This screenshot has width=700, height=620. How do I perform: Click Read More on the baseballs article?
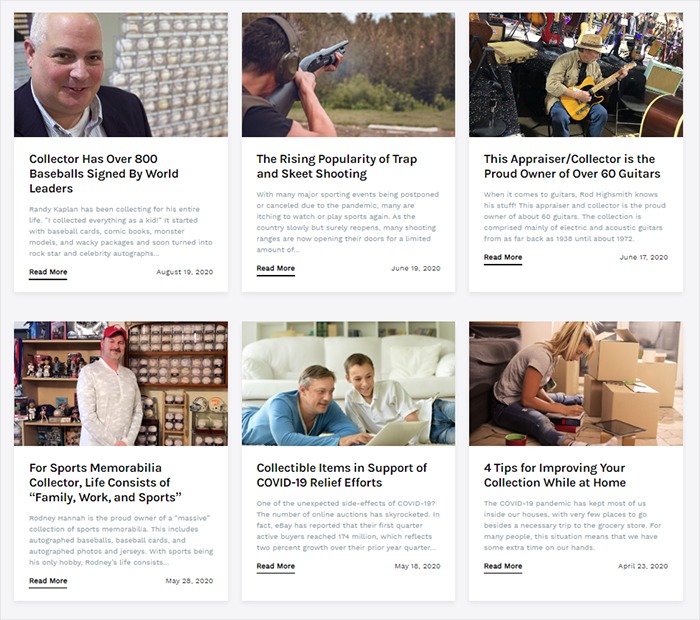(48, 272)
